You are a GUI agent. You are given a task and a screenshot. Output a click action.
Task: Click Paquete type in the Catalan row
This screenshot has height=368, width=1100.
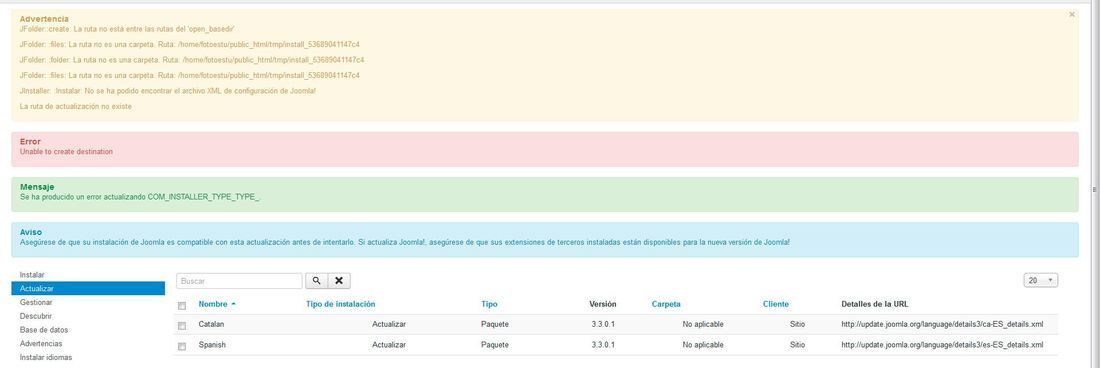point(495,325)
